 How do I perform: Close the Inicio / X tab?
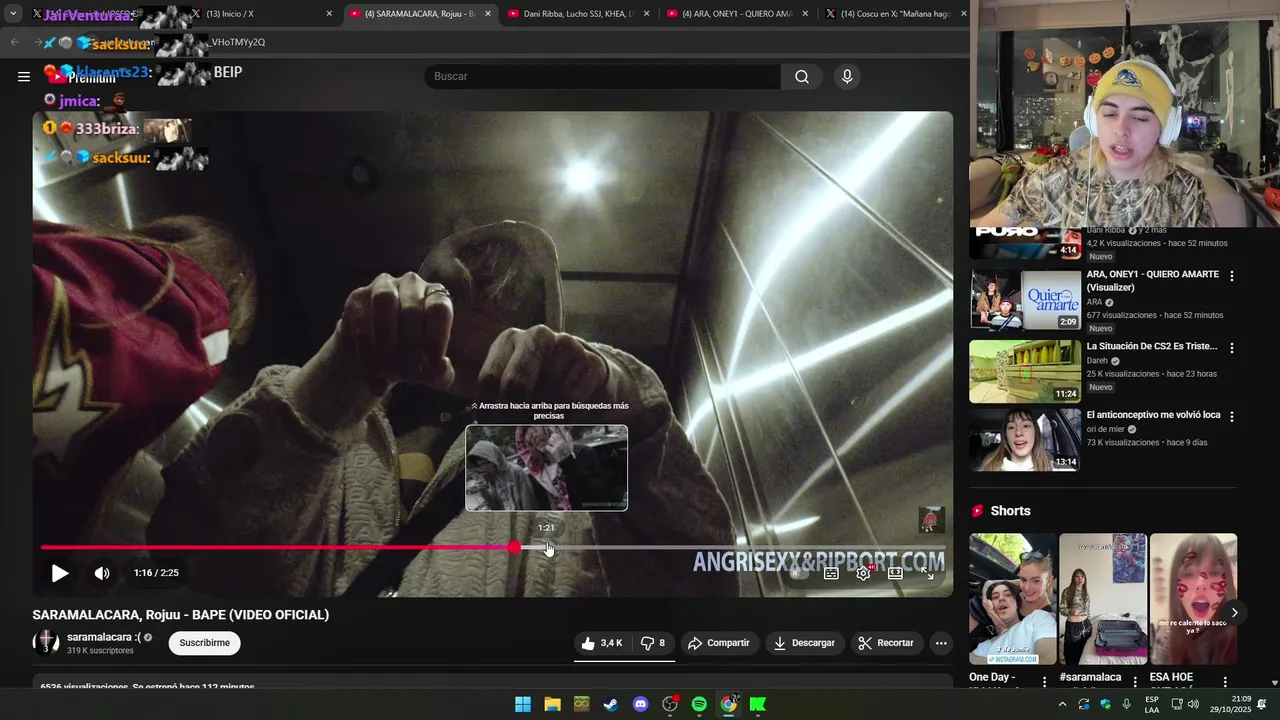click(x=329, y=14)
